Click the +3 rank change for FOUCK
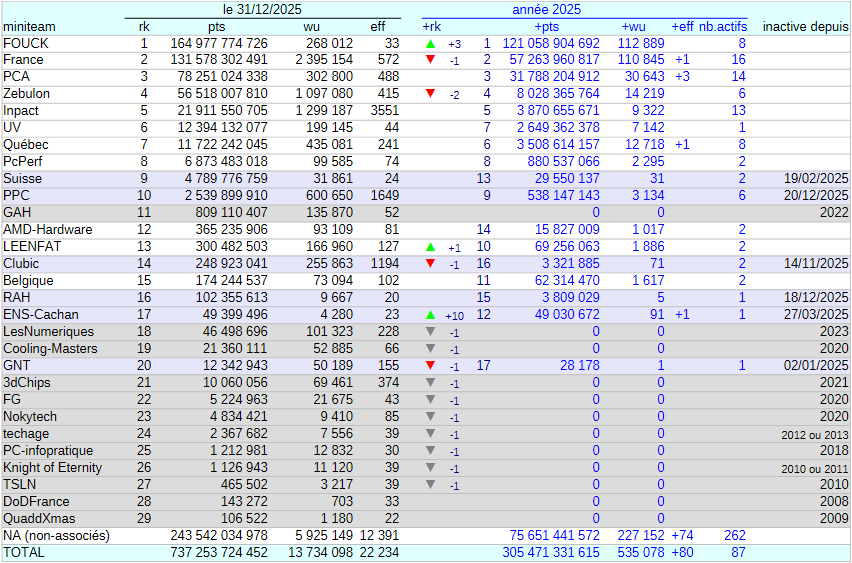The image size is (852, 563). [455, 45]
